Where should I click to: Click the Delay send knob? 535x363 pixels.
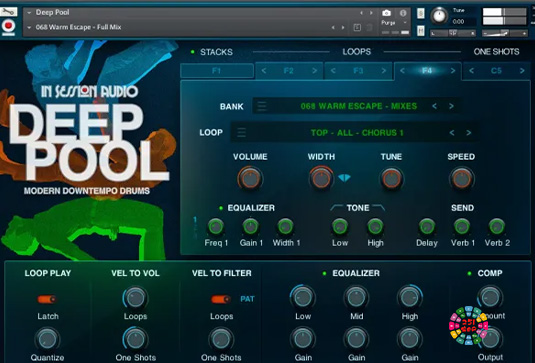pyautogui.click(x=426, y=227)
